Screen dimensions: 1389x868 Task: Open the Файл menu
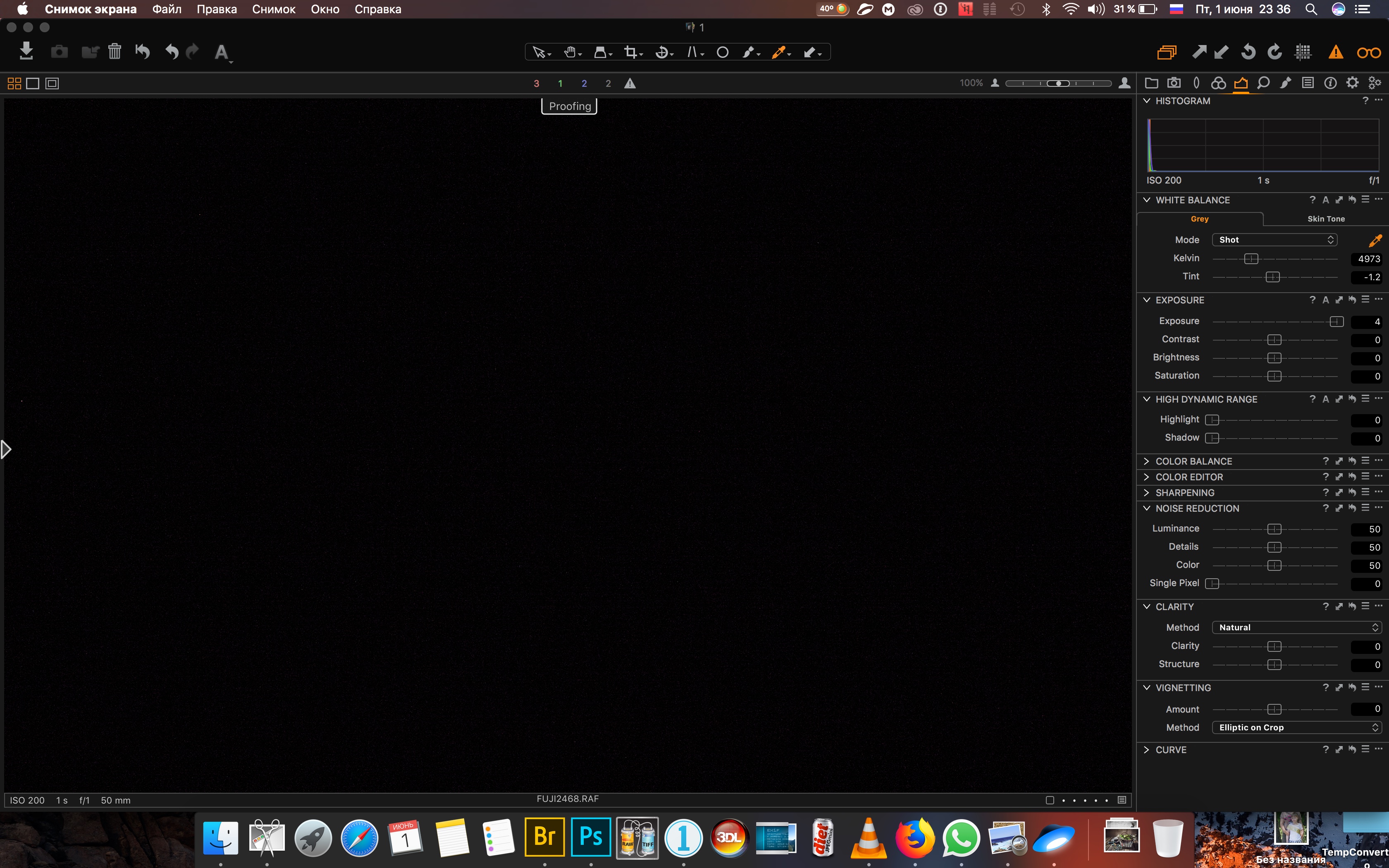[167, 9]
